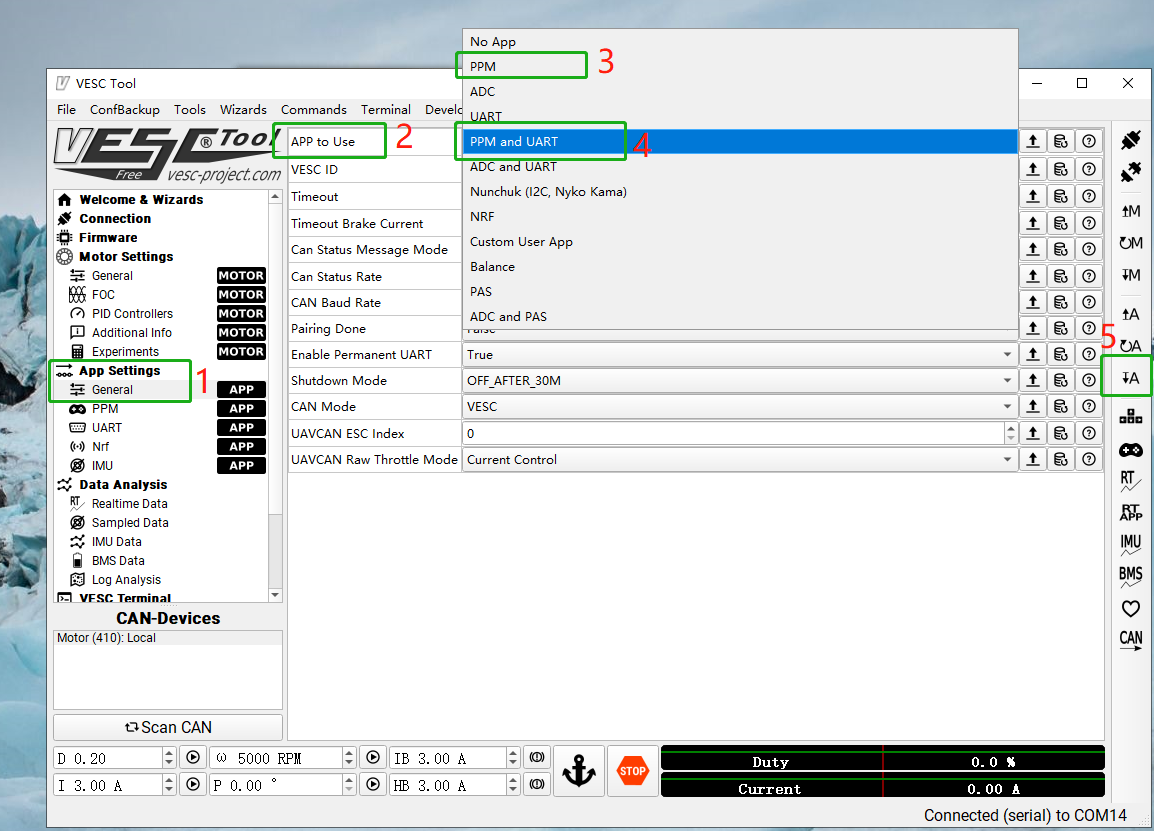Read motor configuration with the ↑M icon
Screen dimensions: 1154x831
click(1130, 211)
